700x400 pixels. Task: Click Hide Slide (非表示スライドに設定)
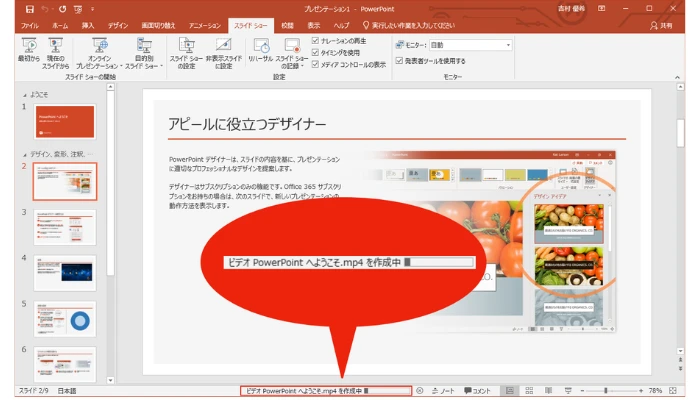point(224,53)
